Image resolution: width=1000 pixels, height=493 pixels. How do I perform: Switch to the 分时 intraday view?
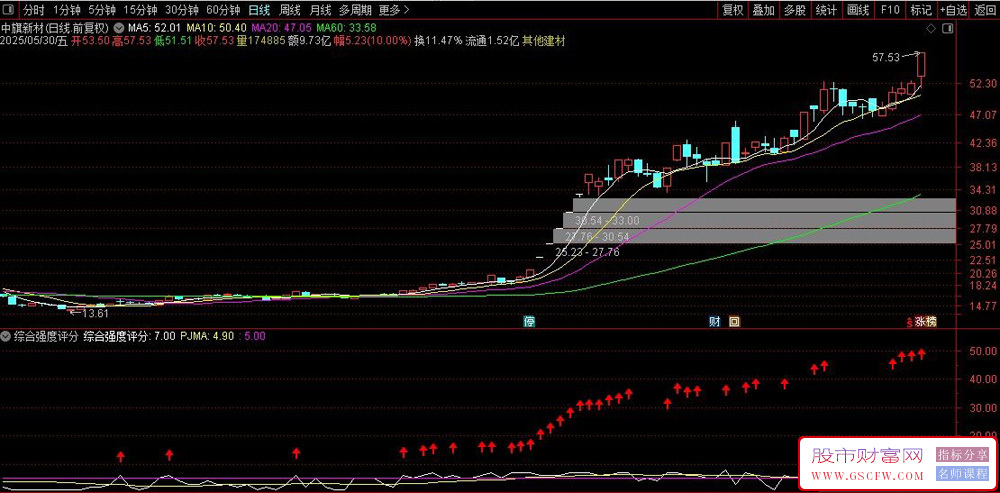tap(34, 10)
